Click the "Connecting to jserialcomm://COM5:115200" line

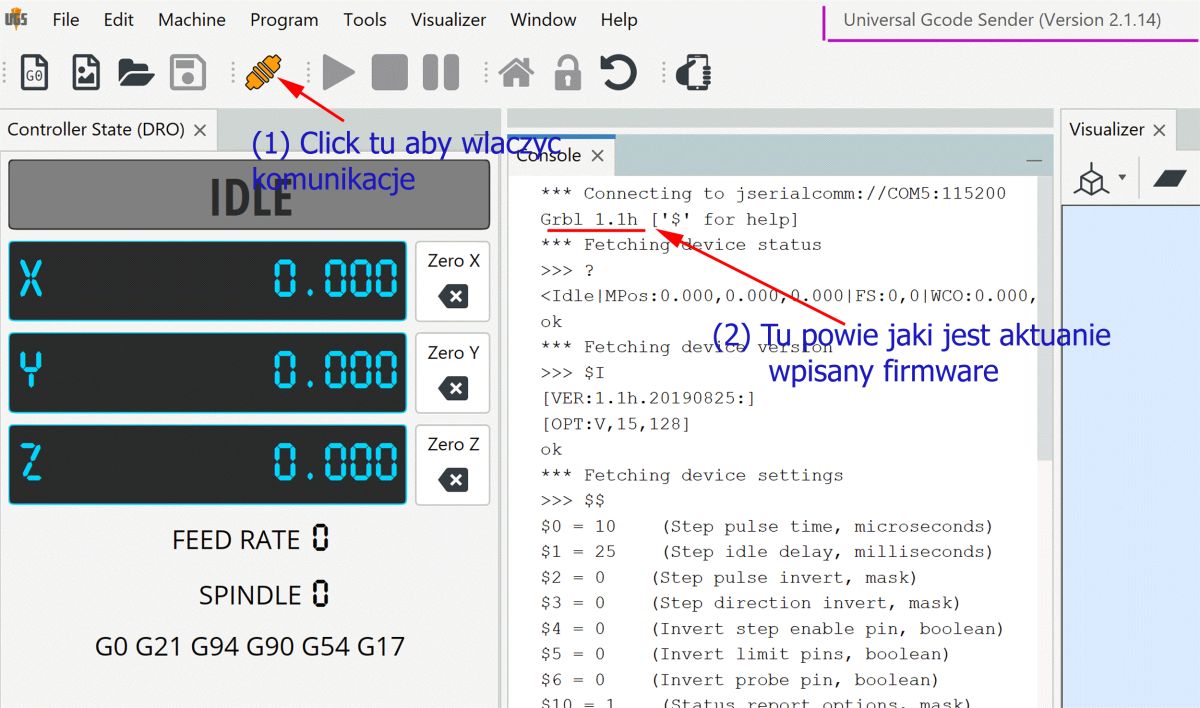tap(773, 193)
